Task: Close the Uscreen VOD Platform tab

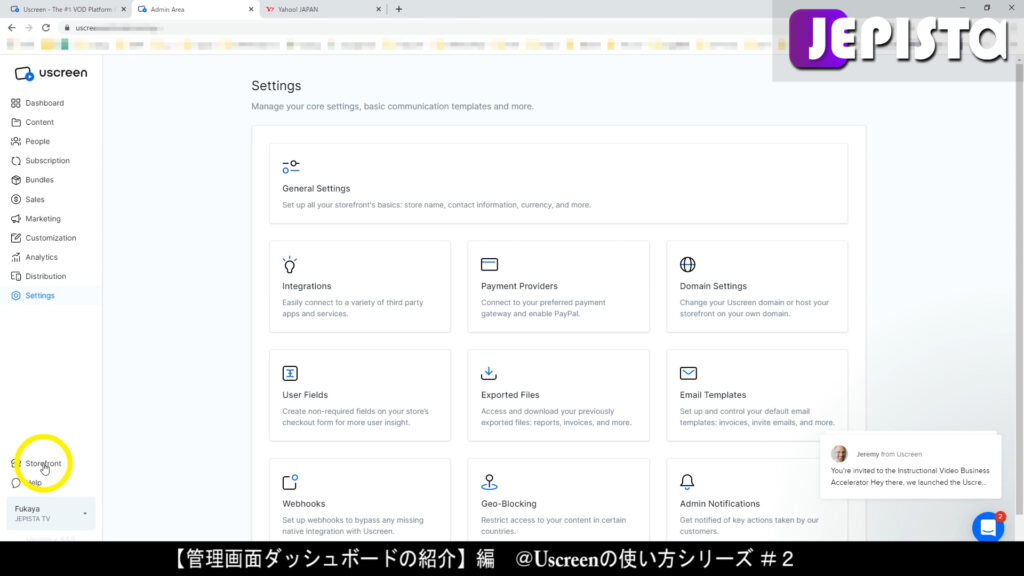Action: pyautogui.click(x=123, y=9)
